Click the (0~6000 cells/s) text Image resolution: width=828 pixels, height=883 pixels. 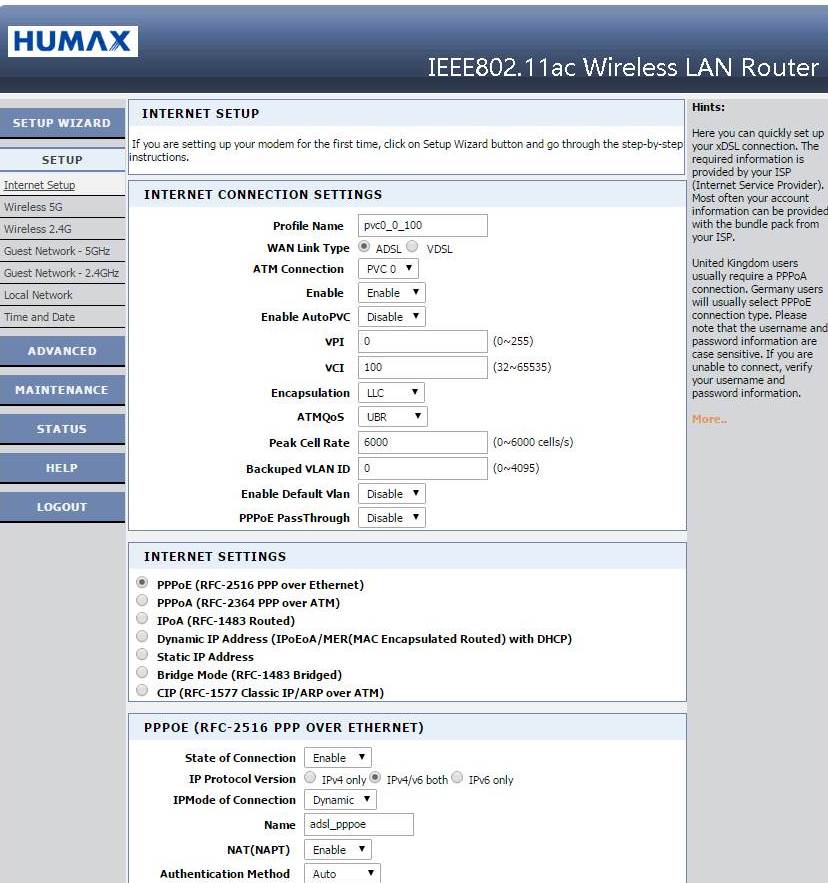533,442
